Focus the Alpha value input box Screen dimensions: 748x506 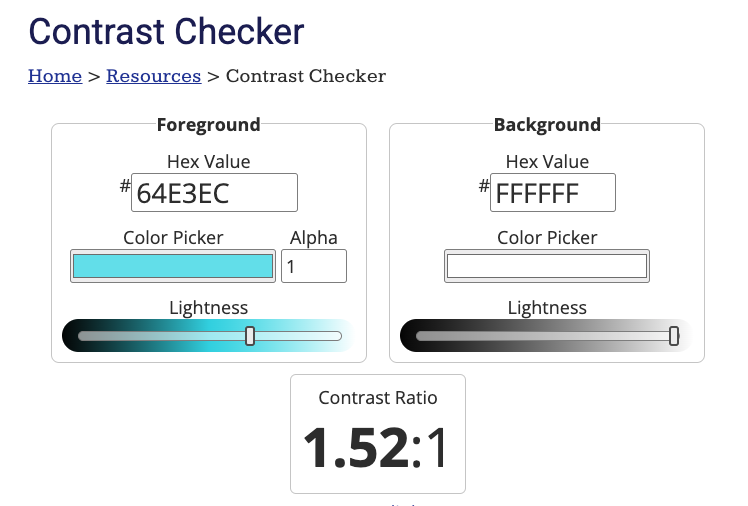[313, 266]
